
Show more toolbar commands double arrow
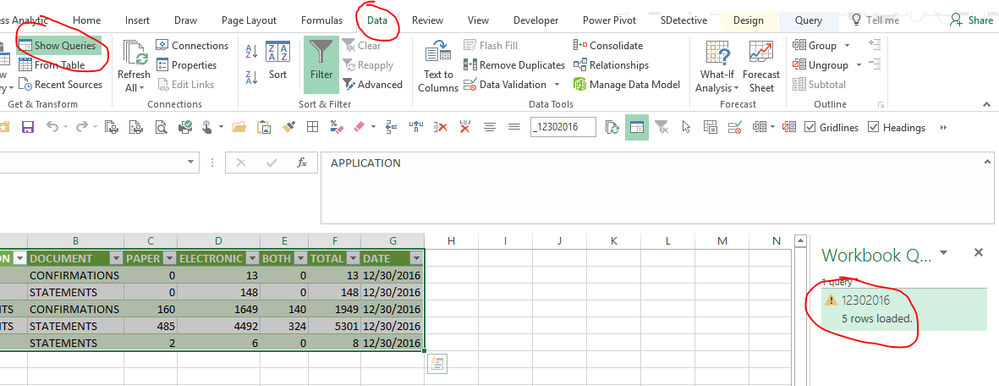pos(943,127)
